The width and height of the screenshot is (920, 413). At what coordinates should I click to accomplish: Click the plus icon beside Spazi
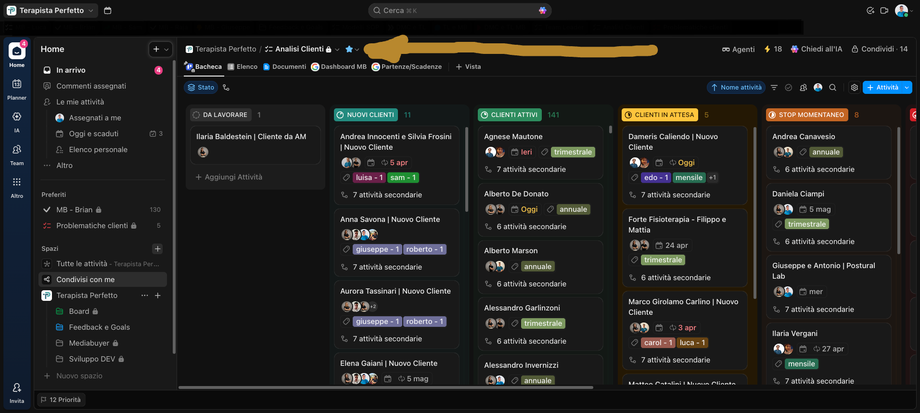click(x=157, y=248)
